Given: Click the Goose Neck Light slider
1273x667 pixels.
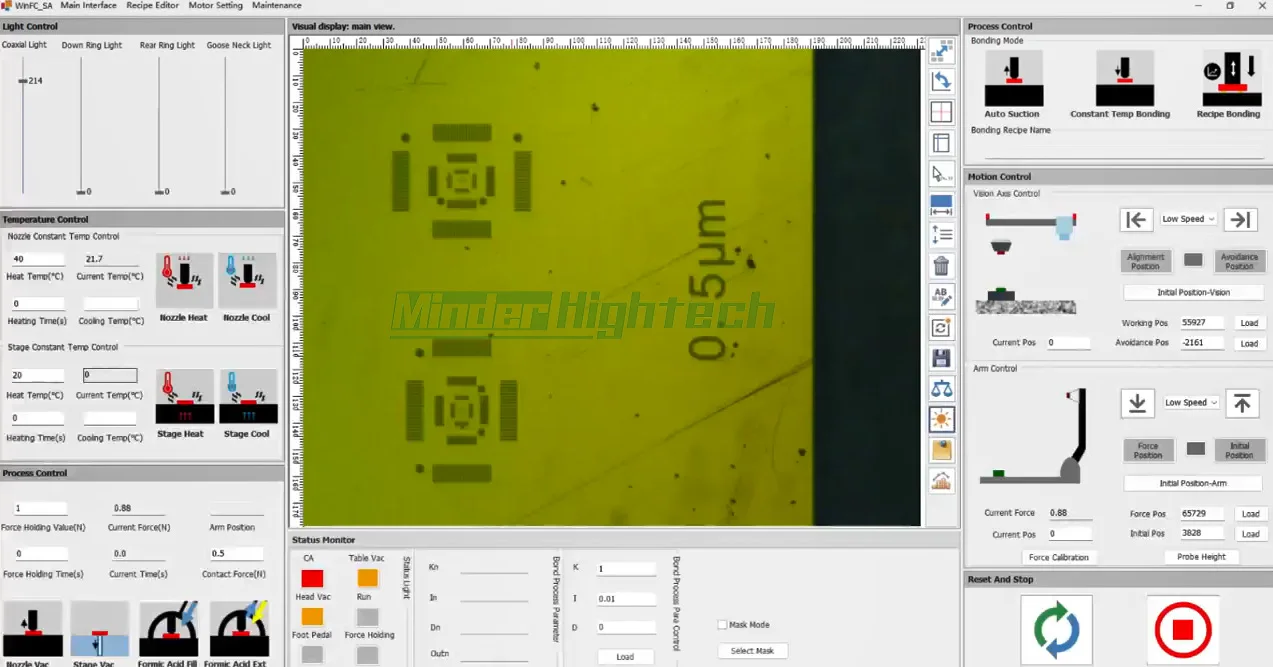Looking at the screenshot, I should 225,124.
